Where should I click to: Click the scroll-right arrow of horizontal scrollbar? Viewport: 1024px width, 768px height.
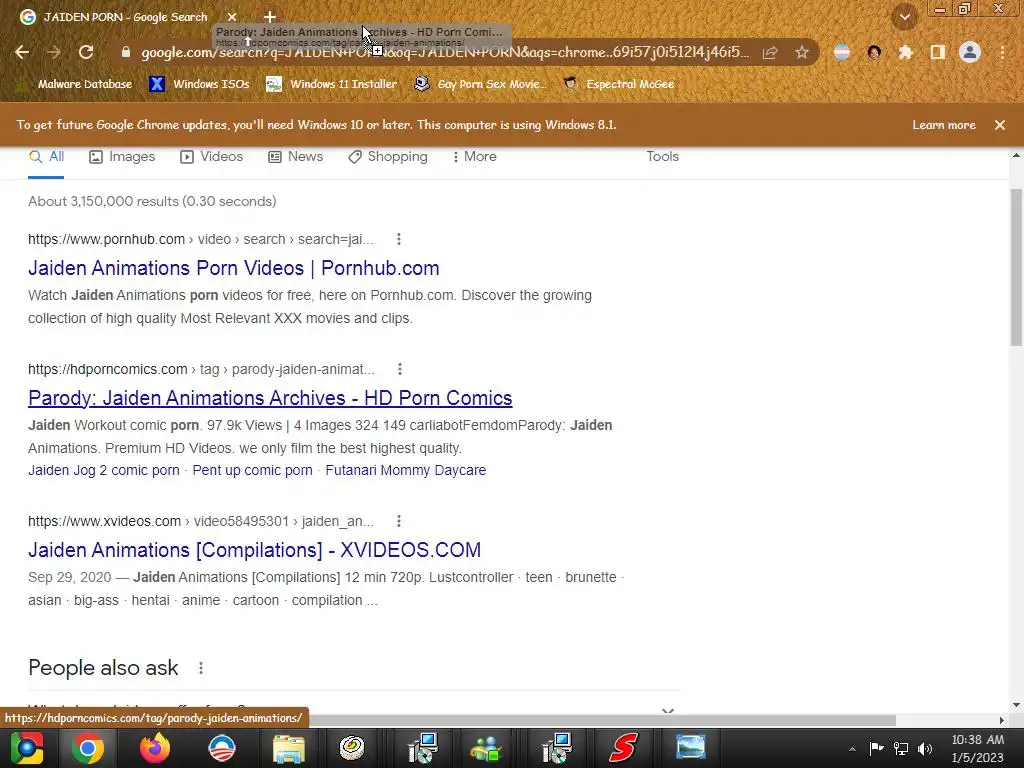click(1001, 720)
